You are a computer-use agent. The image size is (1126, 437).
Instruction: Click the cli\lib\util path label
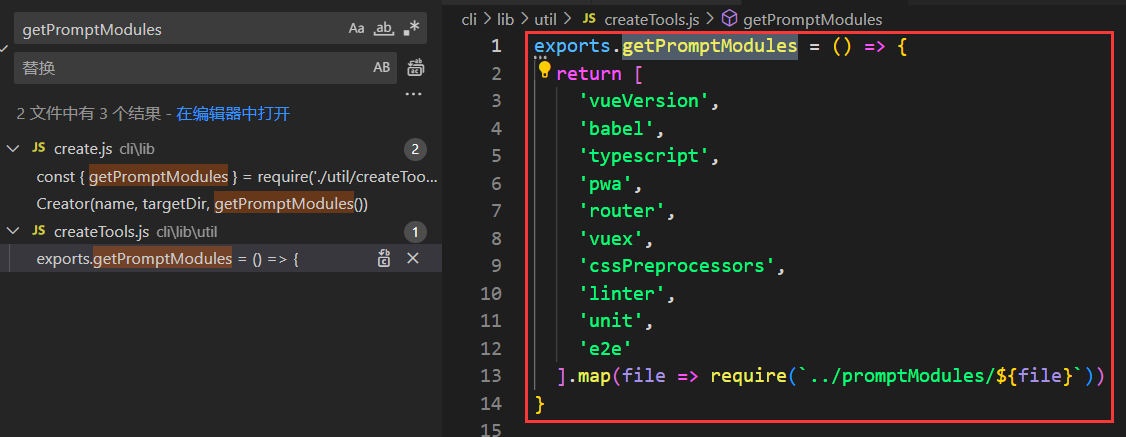pos(187,232)
